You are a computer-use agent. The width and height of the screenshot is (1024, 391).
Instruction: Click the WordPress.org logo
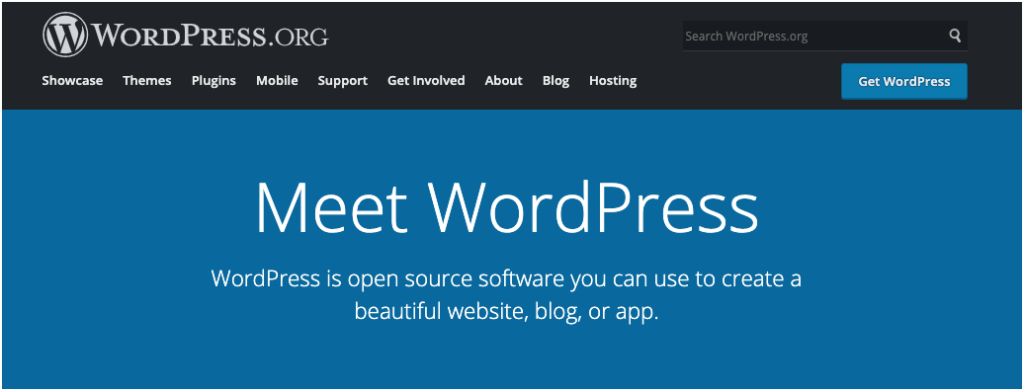coord(185,35)
